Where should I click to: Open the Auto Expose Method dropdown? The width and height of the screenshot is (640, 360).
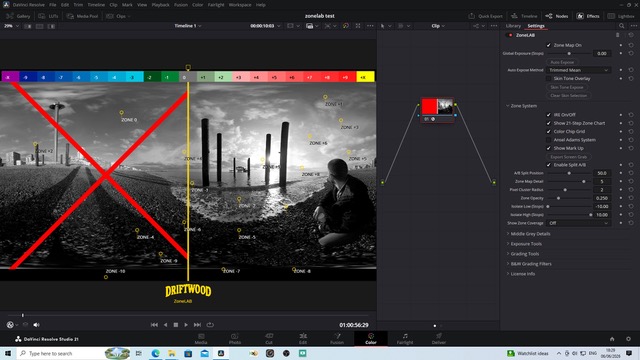(x=578, y=70)
